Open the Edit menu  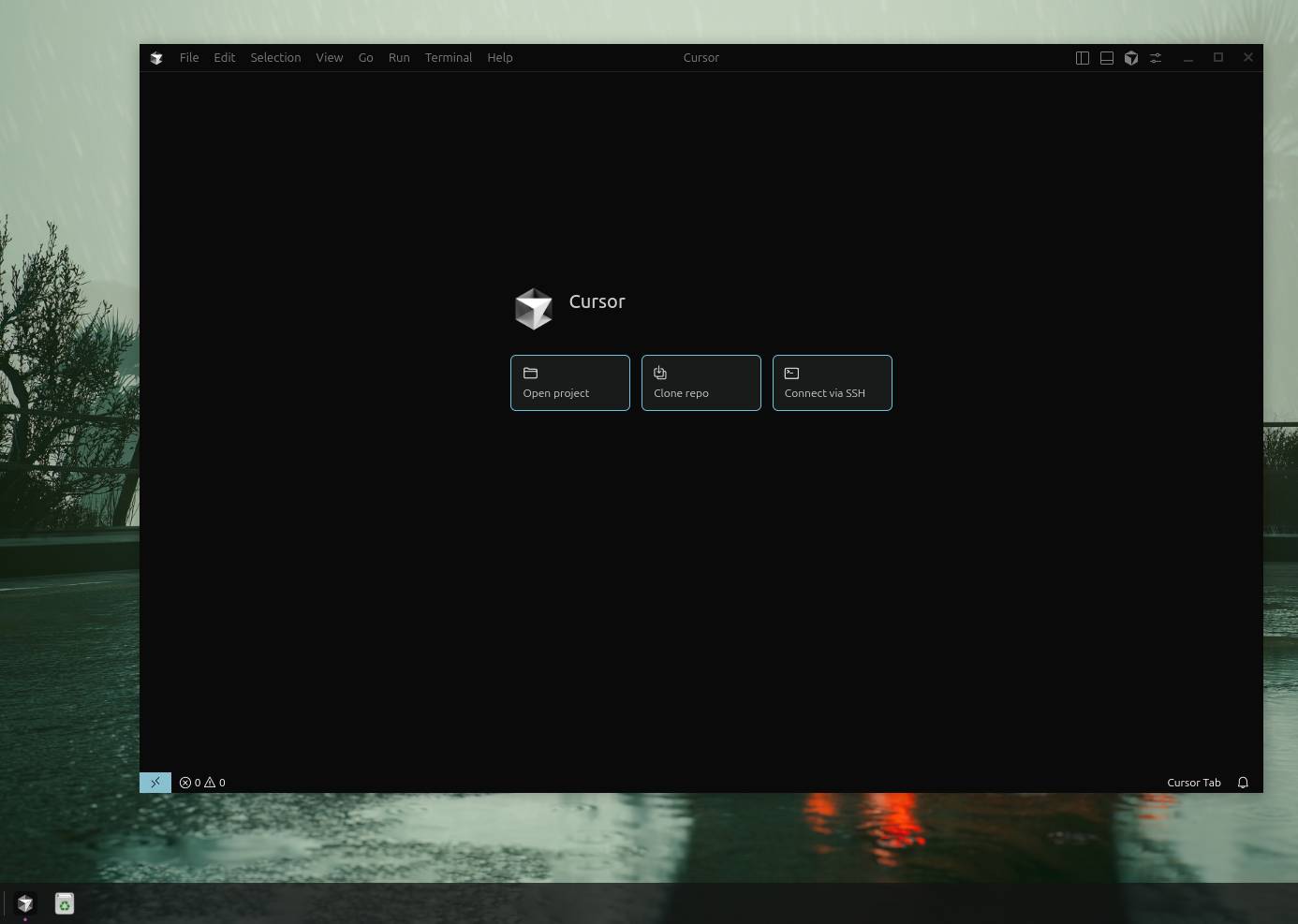pyautogui.click(x=224, y=57)
